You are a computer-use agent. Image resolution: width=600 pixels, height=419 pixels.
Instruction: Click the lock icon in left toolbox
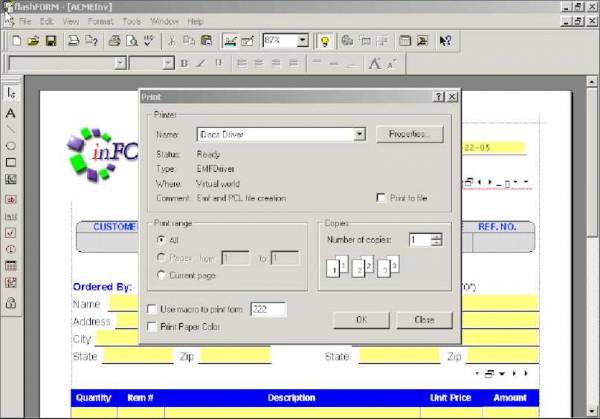pyautogui.click(x=11, y=302)
